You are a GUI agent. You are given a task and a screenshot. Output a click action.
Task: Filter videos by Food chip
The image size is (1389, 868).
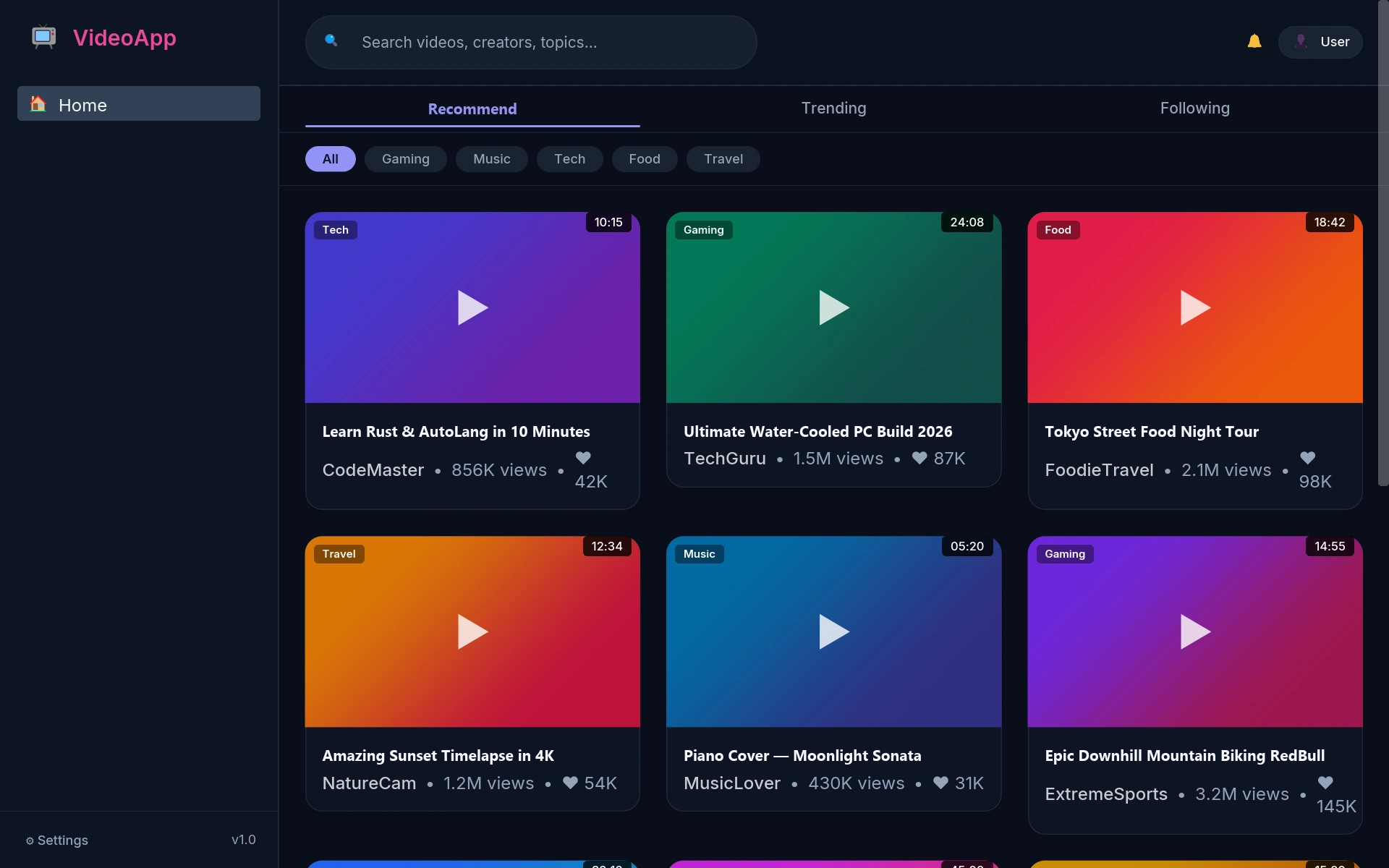click(x=645, y=159)
